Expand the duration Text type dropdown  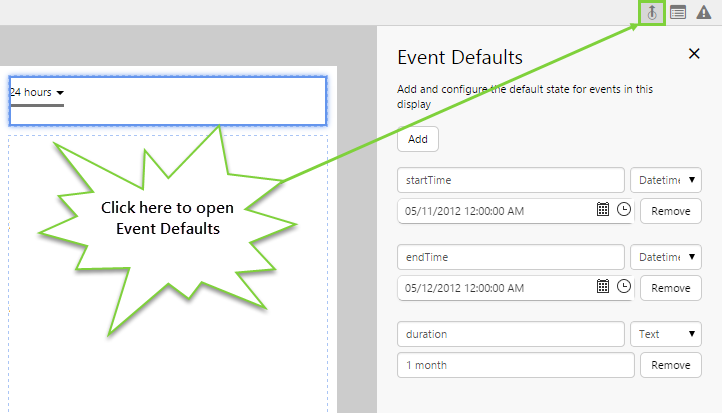666,334
